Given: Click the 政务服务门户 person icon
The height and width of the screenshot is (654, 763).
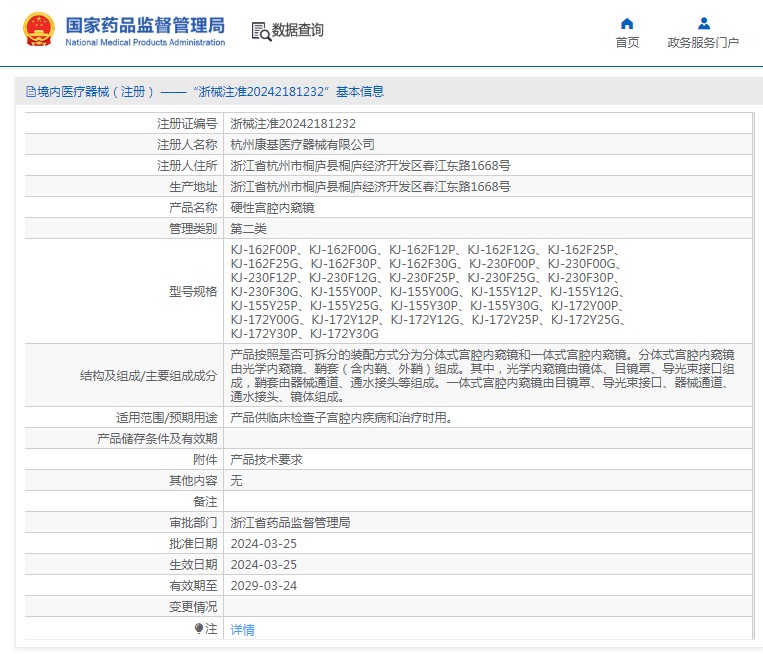Looking at the screenshot, I should click(703, 24).
